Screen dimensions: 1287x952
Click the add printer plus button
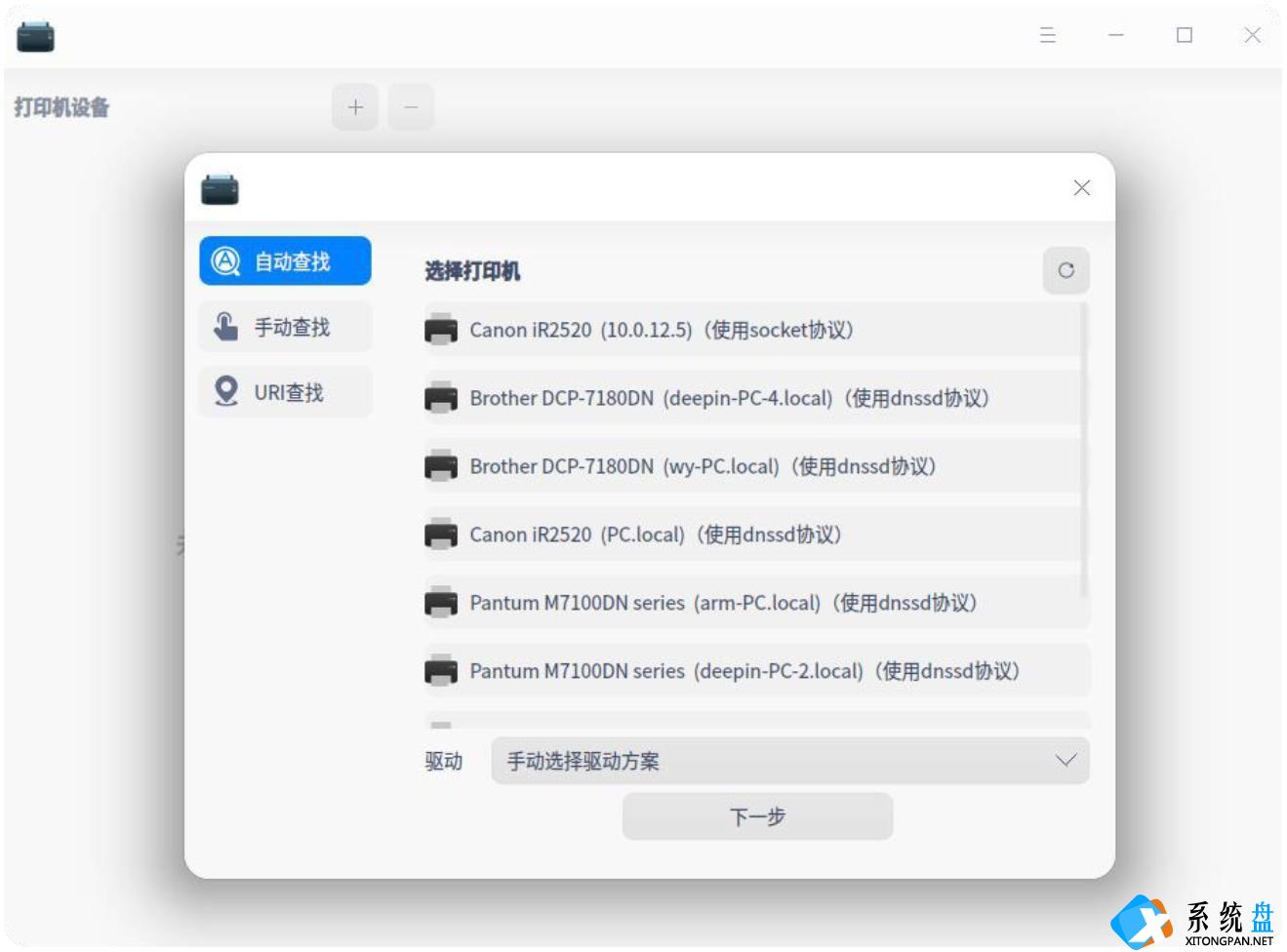355,106
